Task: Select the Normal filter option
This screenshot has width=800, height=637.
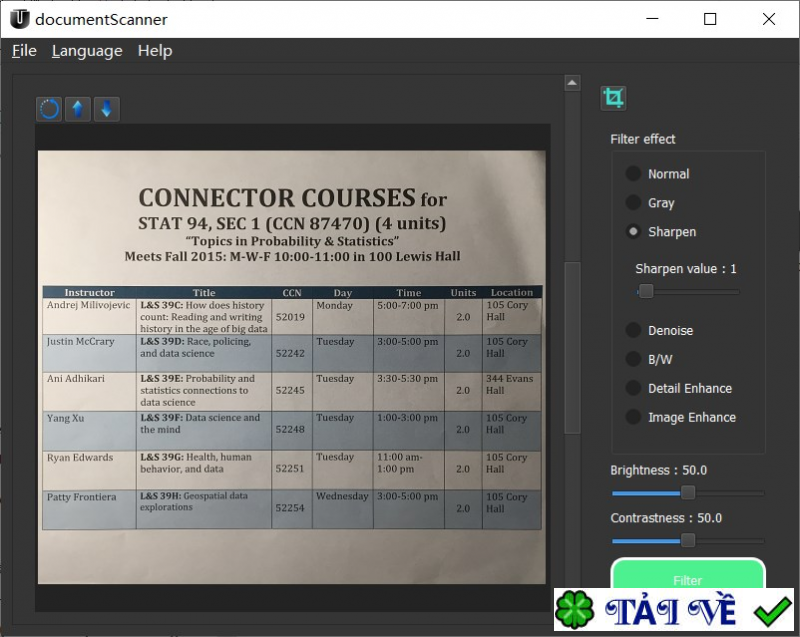Action: (633, 174)
